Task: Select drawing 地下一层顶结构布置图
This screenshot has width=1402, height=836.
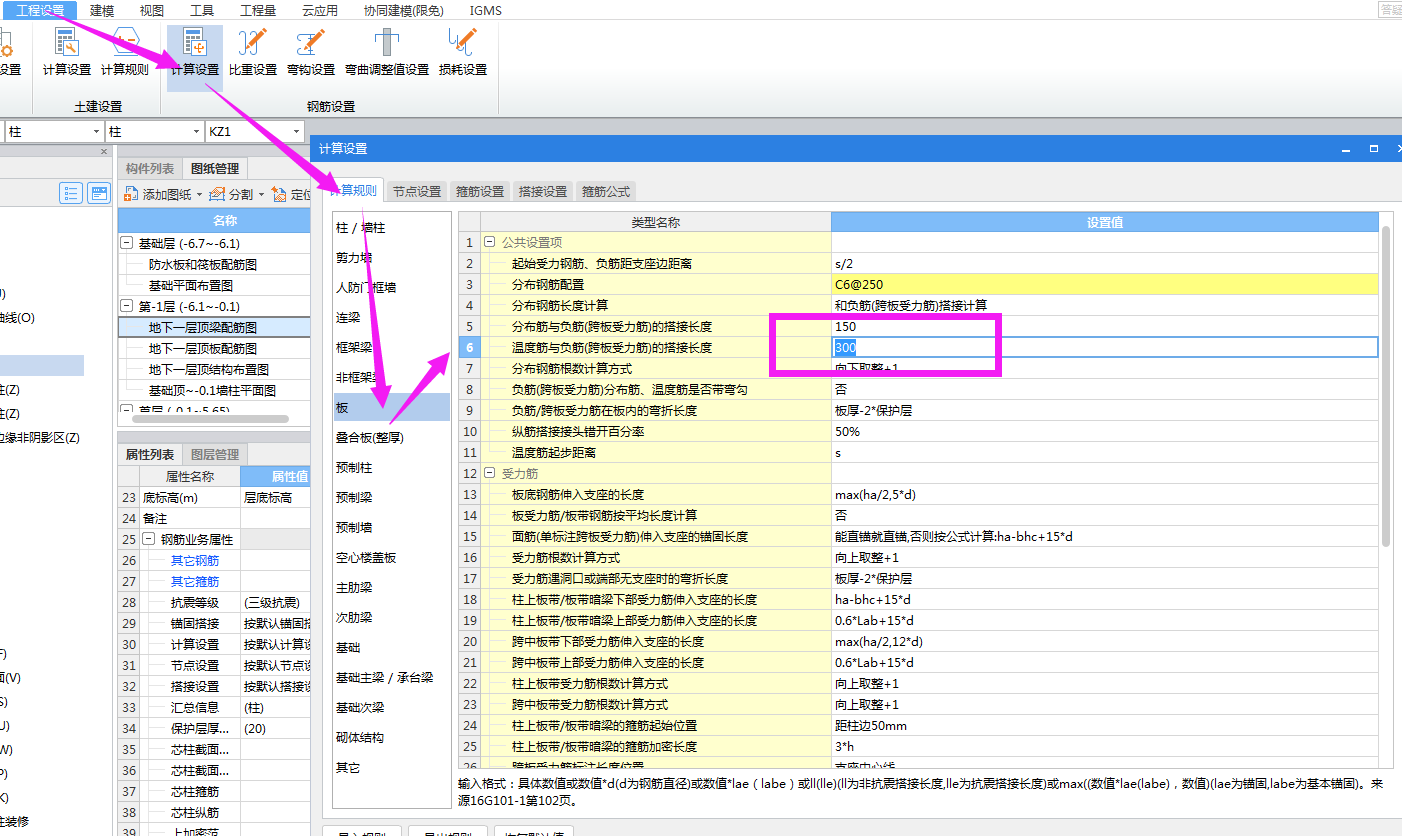Action: click(209, 369)
